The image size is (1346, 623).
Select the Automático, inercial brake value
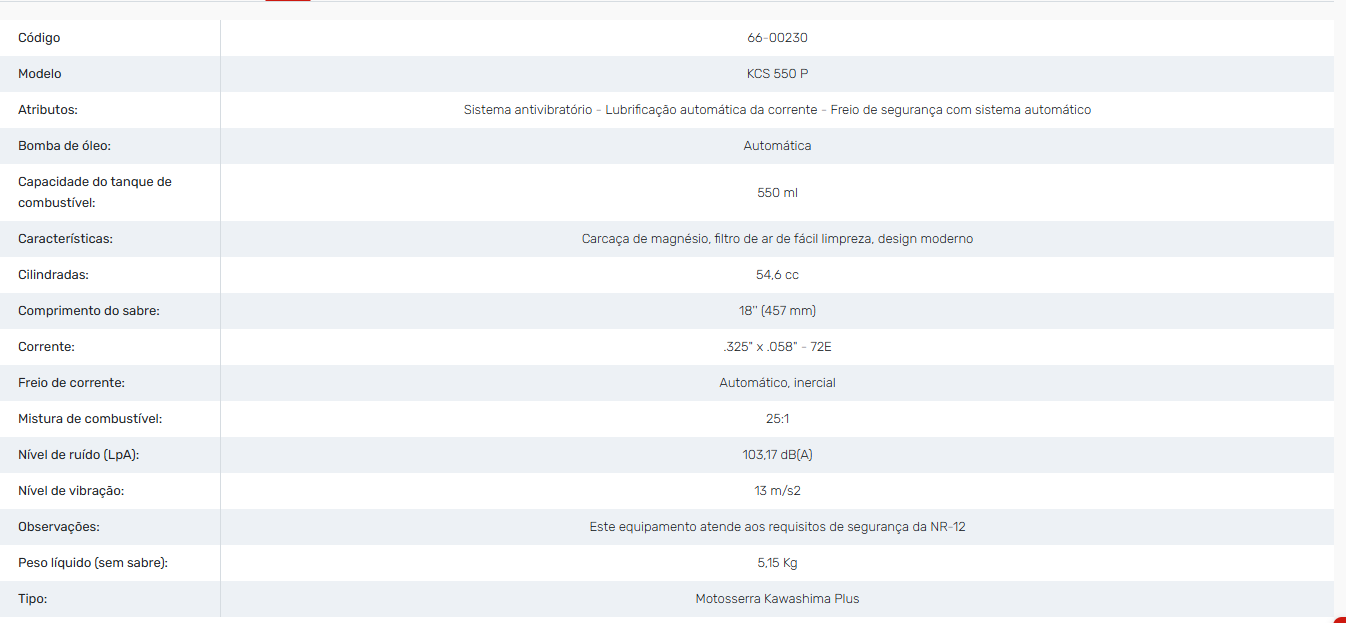coord(777,383)
